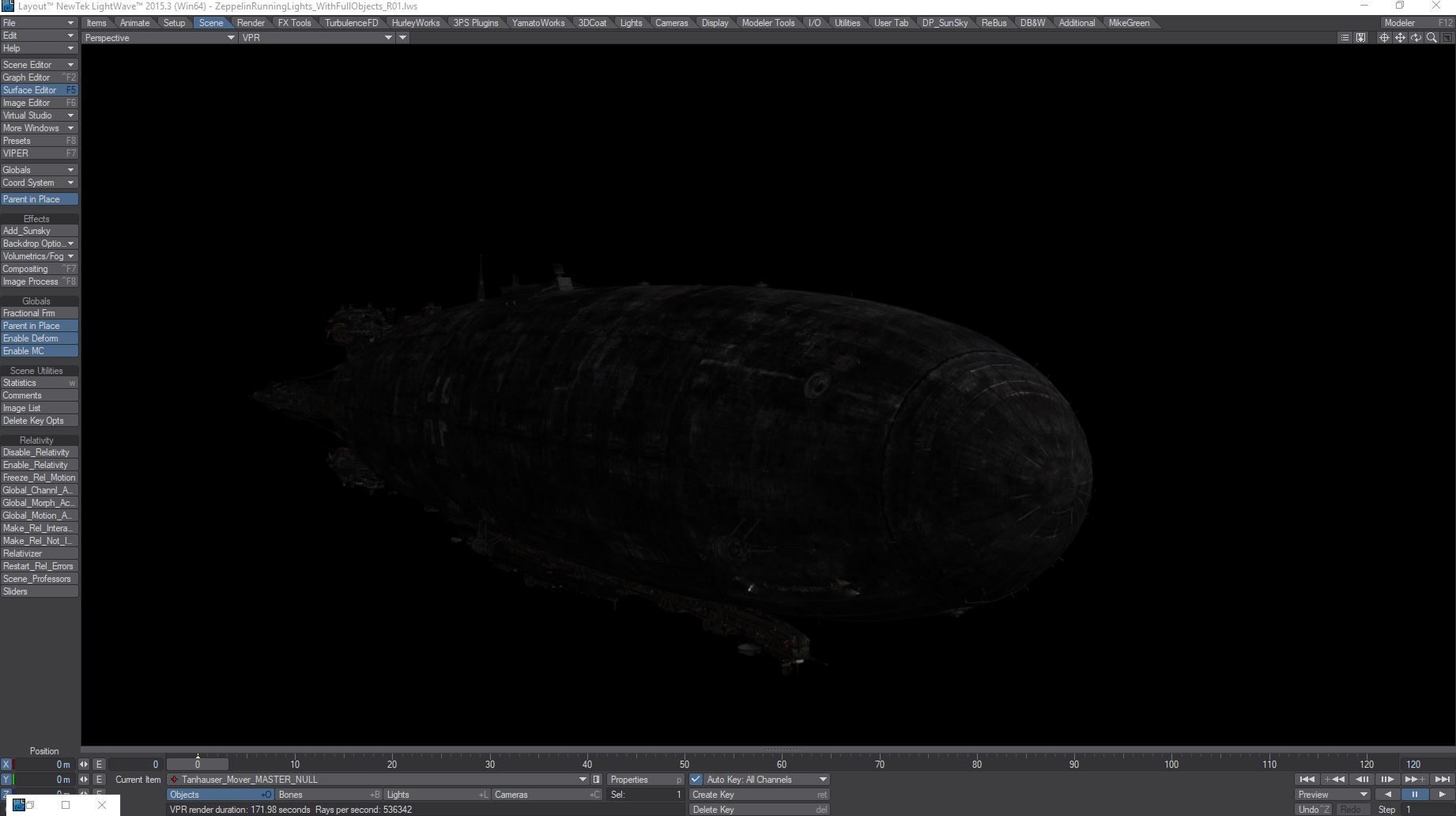
Task: Click the viewport rotate view icon
Action: [x=1416, y=38]
